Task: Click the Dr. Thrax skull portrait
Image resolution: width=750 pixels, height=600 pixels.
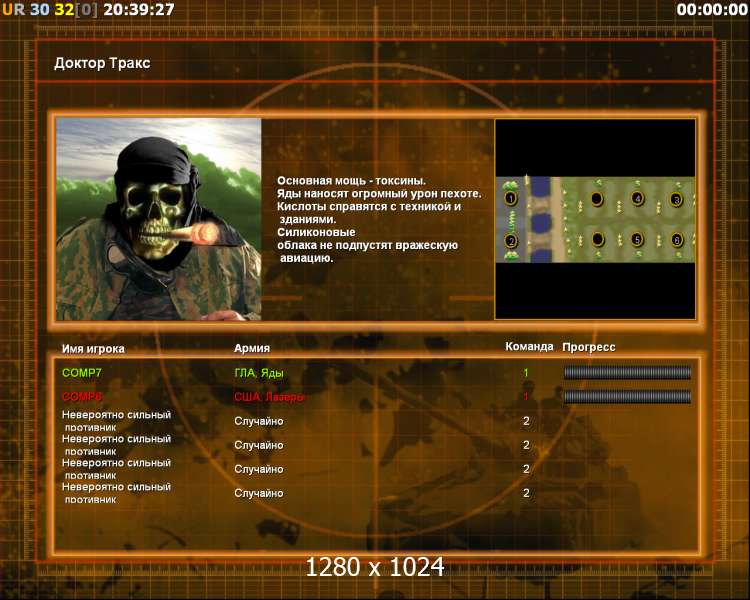Action: tap(158, 219)
